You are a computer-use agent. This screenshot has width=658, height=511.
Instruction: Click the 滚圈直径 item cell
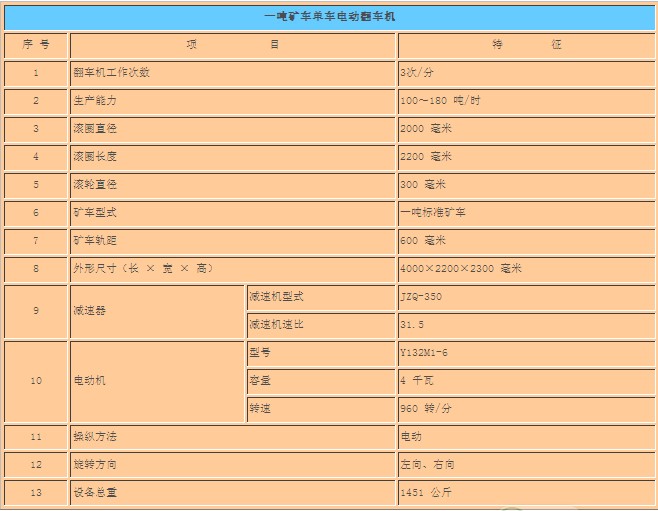coord(95,129)
